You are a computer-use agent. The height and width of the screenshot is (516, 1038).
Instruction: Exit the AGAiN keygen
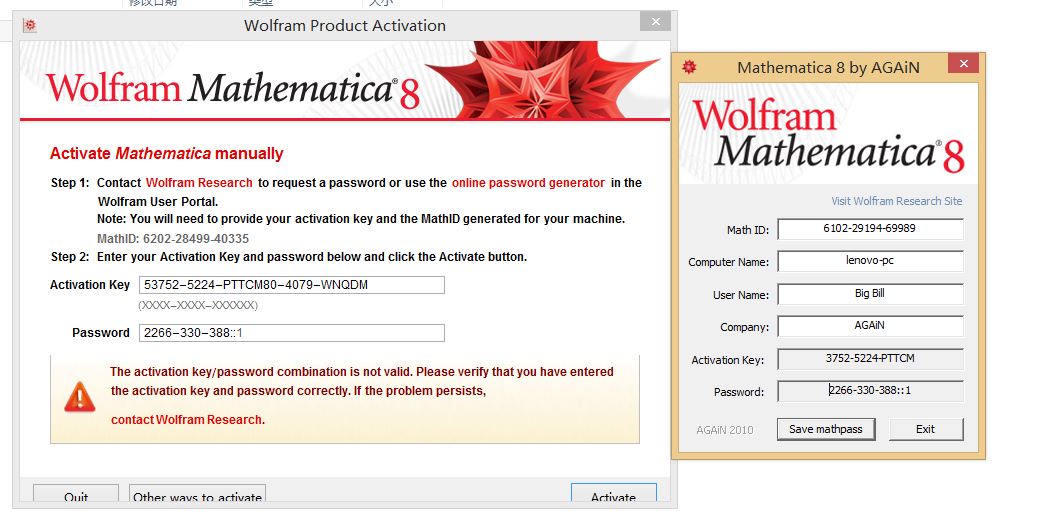925,429
